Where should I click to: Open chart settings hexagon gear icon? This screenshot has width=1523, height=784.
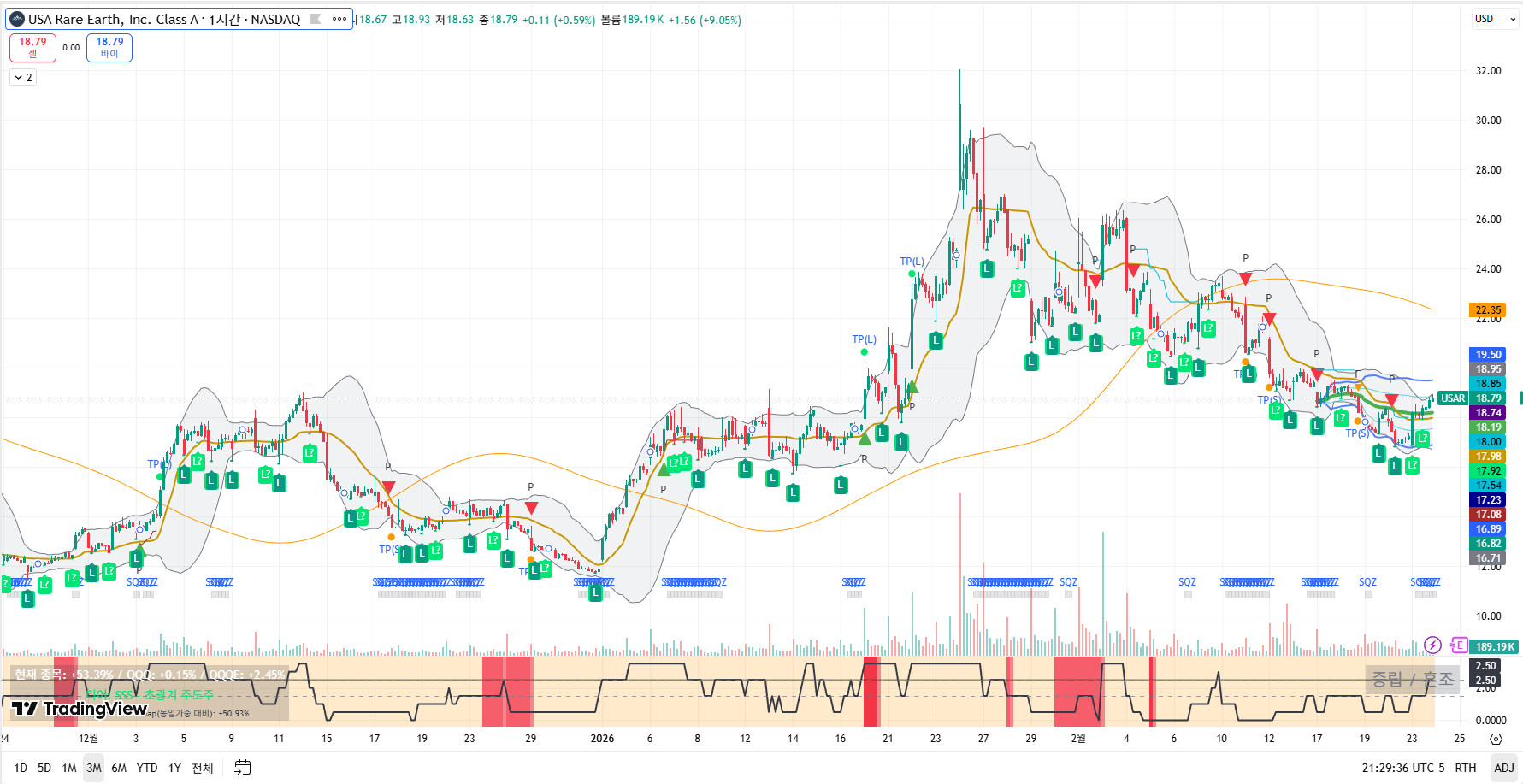1496,739
